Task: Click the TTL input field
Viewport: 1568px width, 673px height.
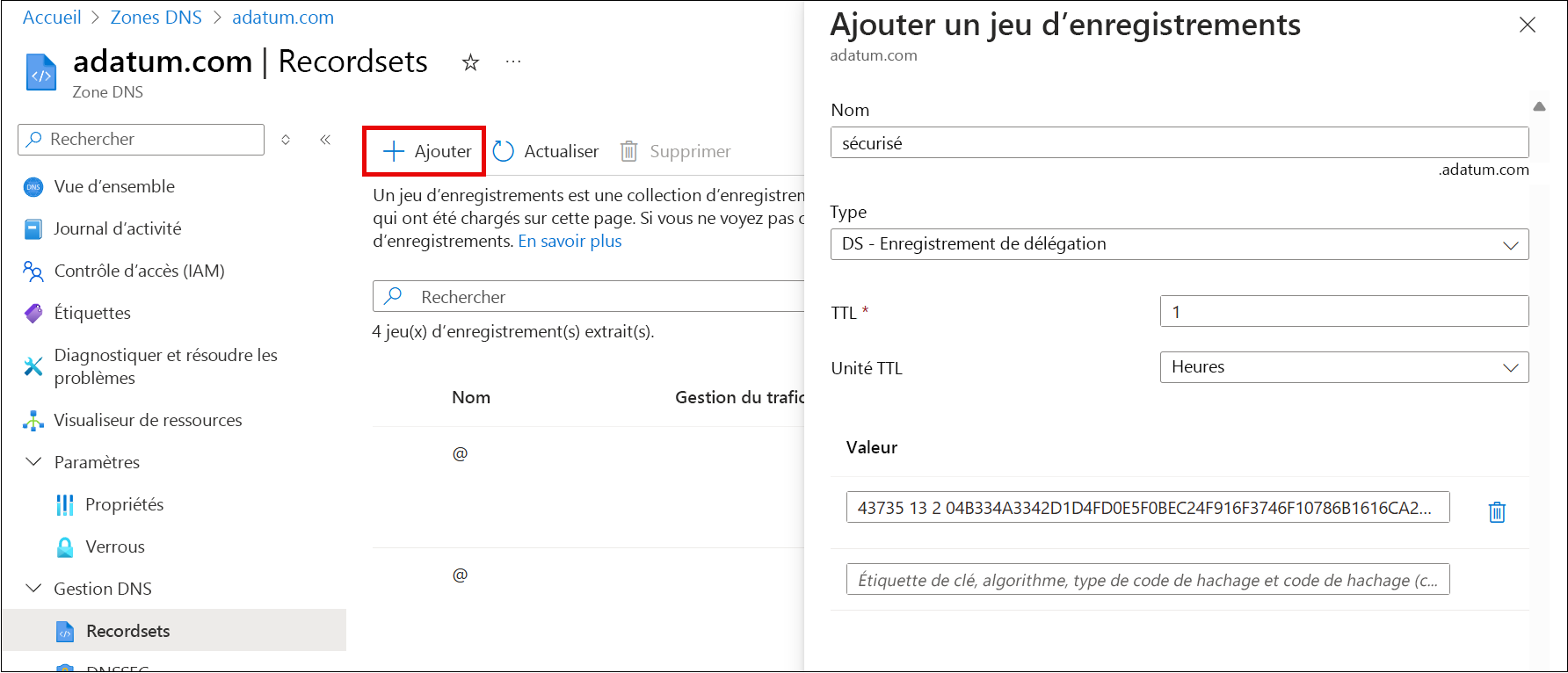Action: [x=1345, y=311]
